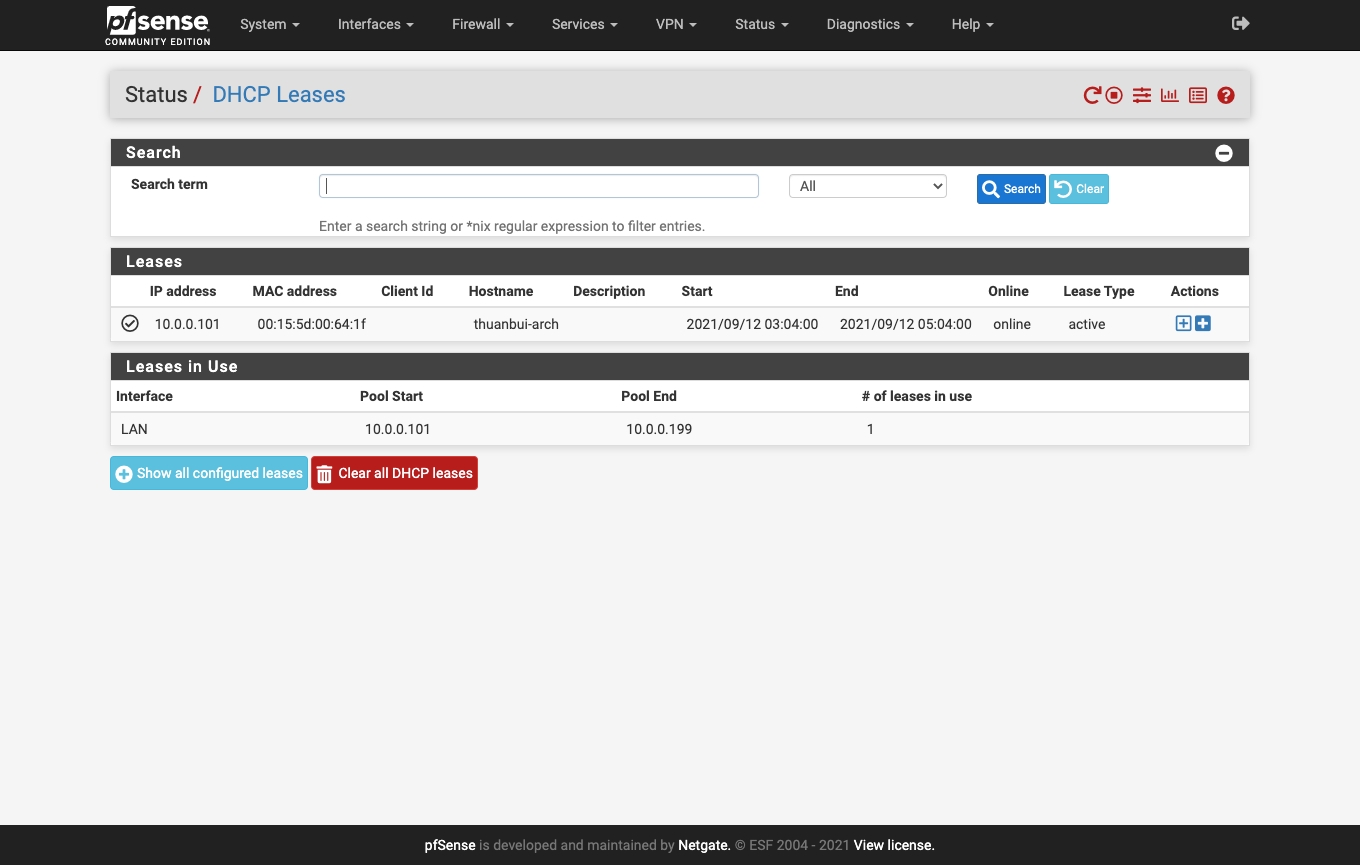Sort by Start column header
Viewport: 1360px width, 865px height.
(697, 291)
